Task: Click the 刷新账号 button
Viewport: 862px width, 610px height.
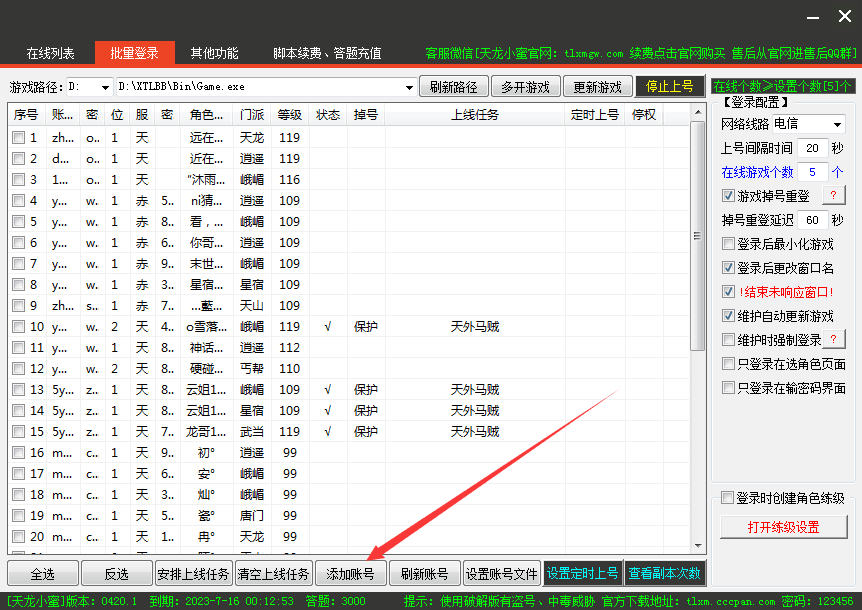Action: point(424,574)
